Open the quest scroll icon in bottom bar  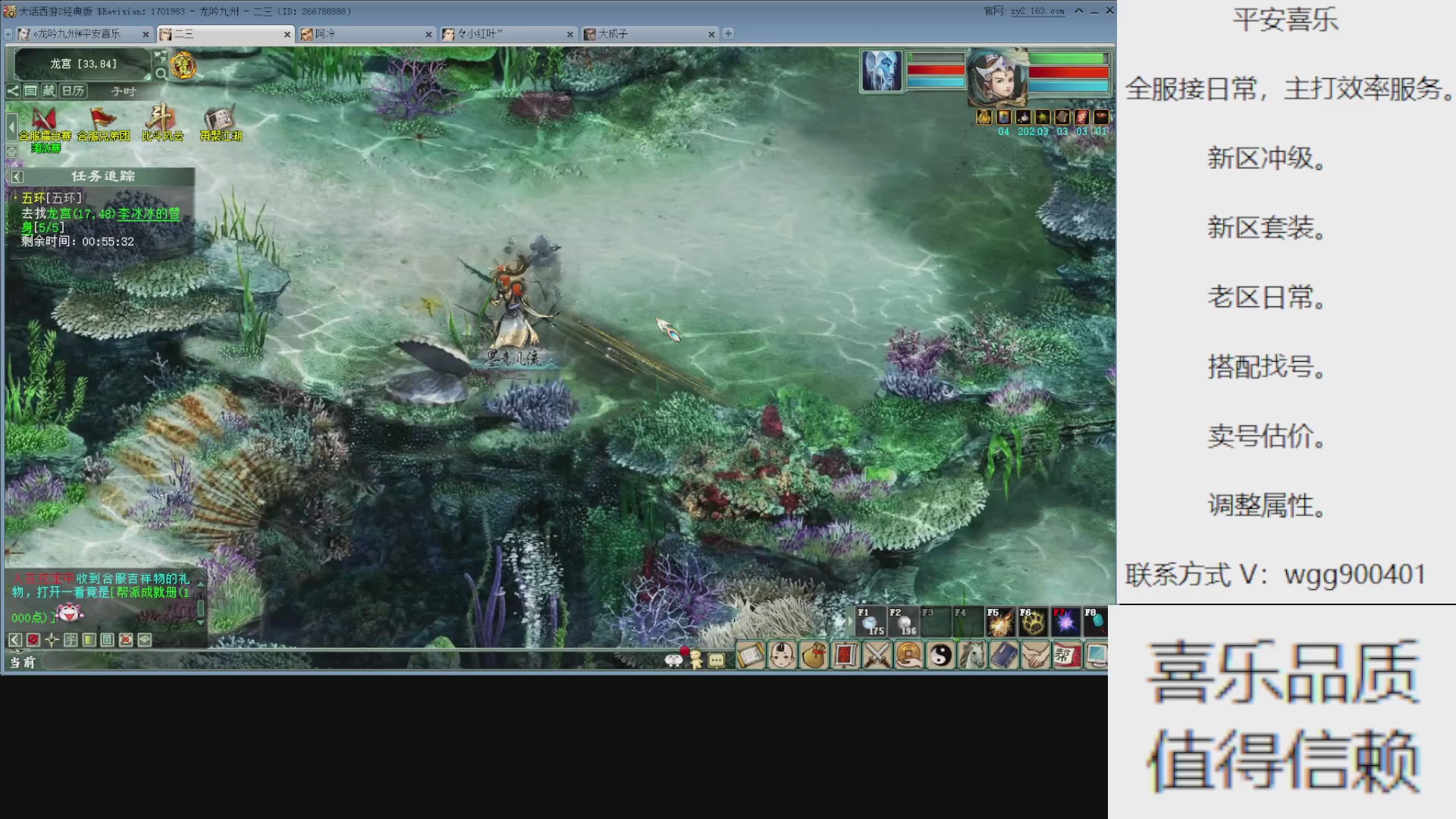click(750, 655)
